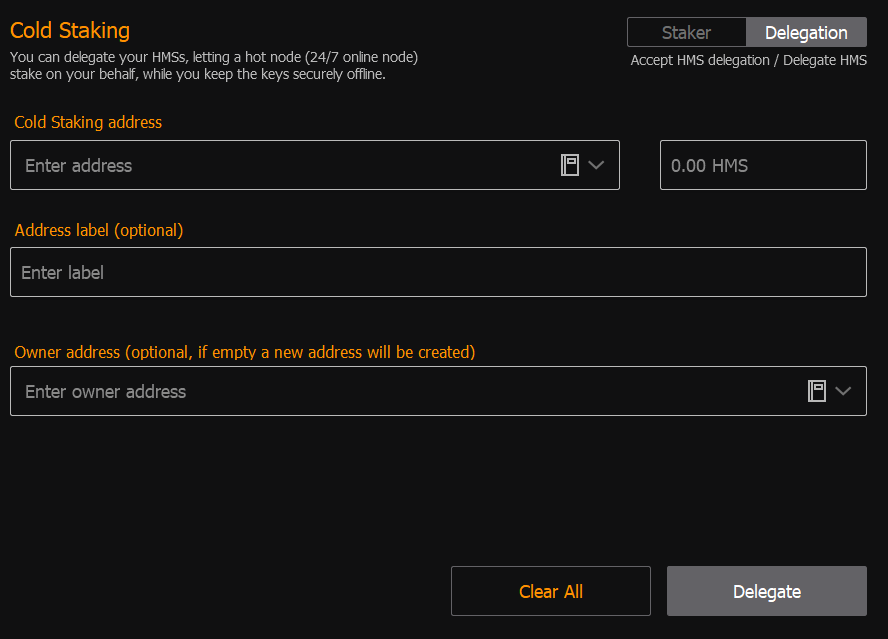Image resolution: width=888 pixels, height=639 pixels.
Task: Open address book in Cold Staking address field
Action: pos(570,165)
